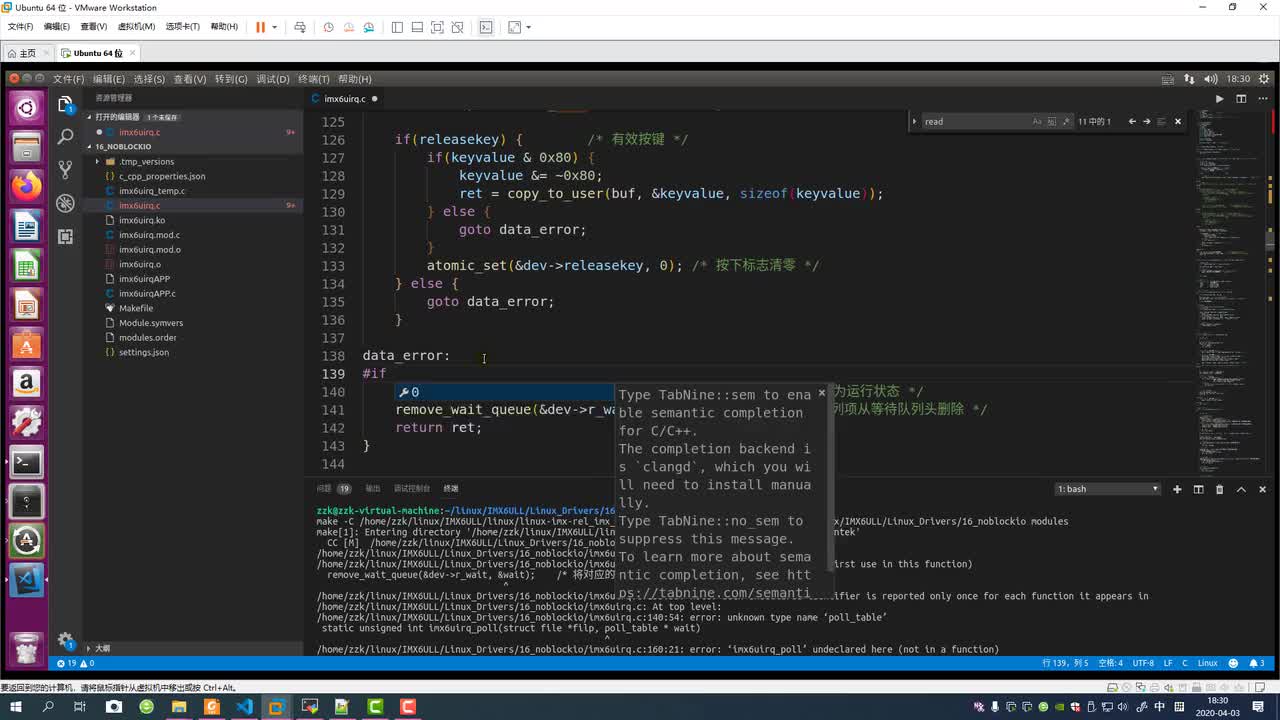Show errors and warnings count in status bar
The width and height of the screenshot is (1280, 720).
coord(76,663)
